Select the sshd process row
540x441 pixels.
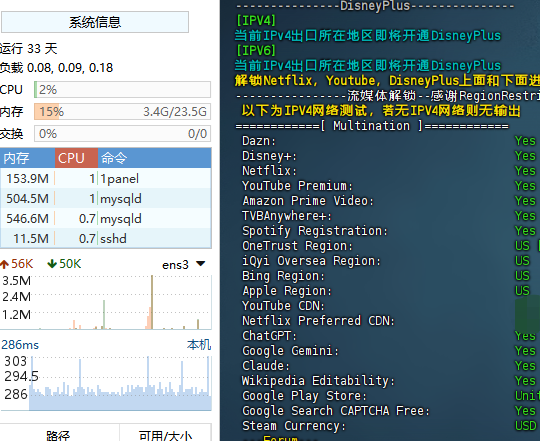[x=106, y=238]
